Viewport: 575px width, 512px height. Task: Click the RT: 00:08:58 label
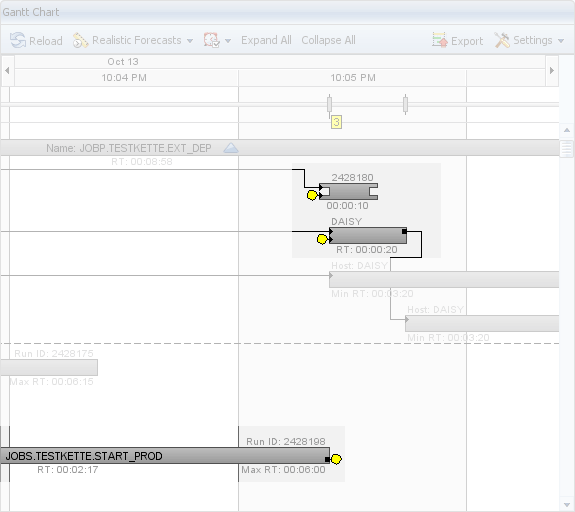click(142, 162)
